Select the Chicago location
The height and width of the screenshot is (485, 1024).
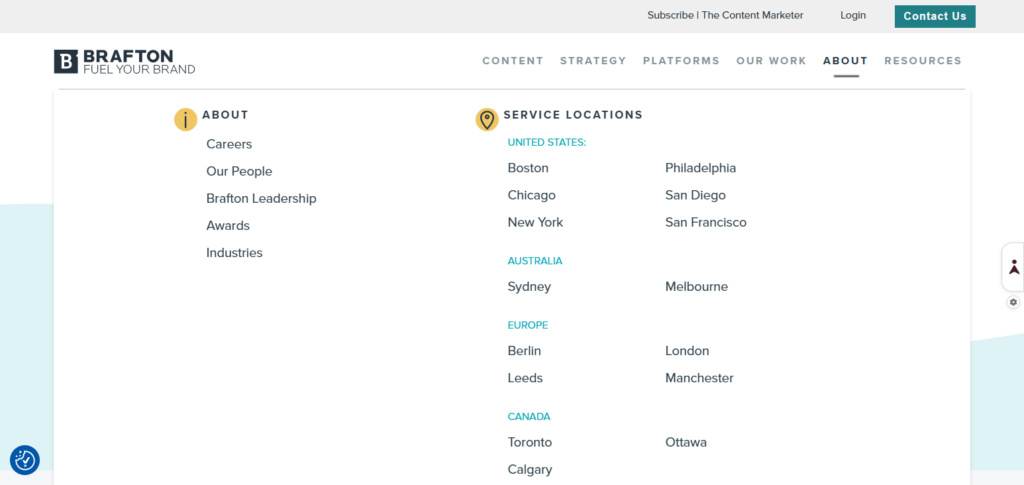point(532,195)
